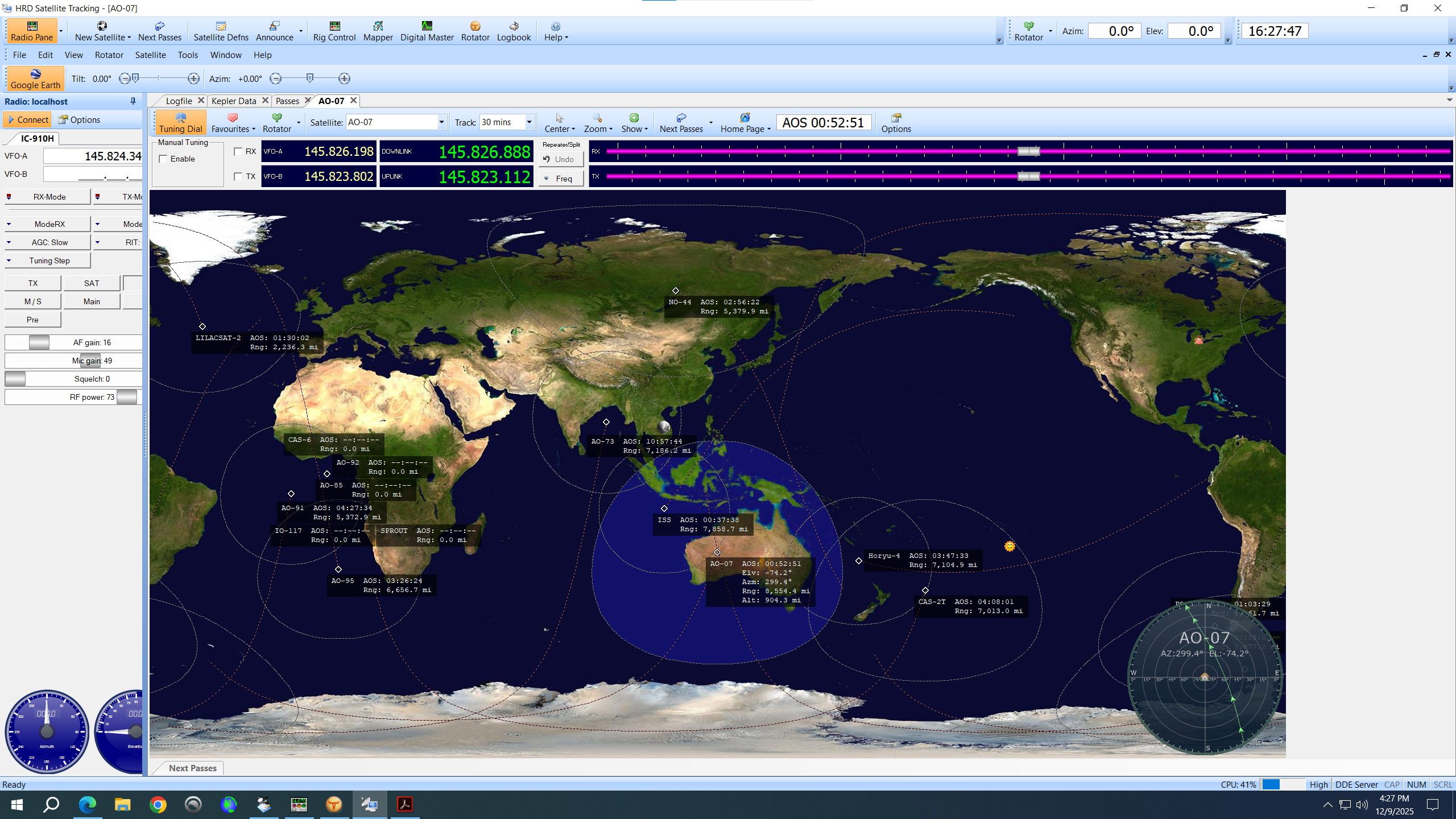Viewport: 1456px width, 819px height.
Task: Open the Track 30 mins dropdown
Action: point(529,122)
